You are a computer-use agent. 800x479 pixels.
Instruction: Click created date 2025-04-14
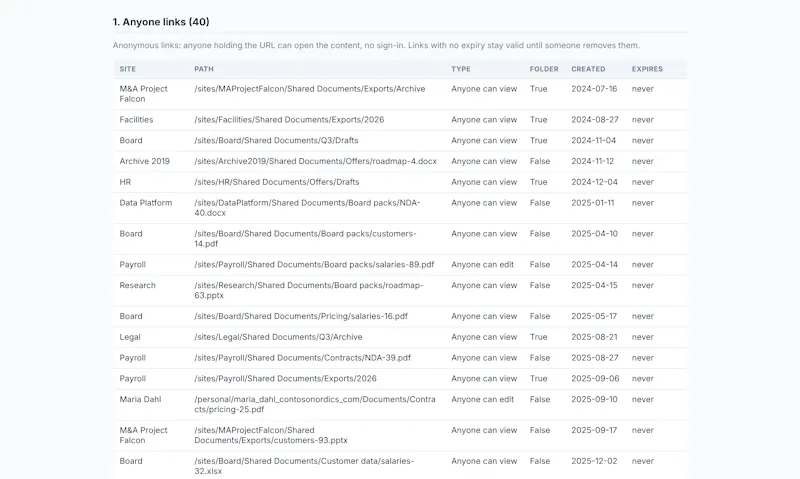[x=594, y=265]
